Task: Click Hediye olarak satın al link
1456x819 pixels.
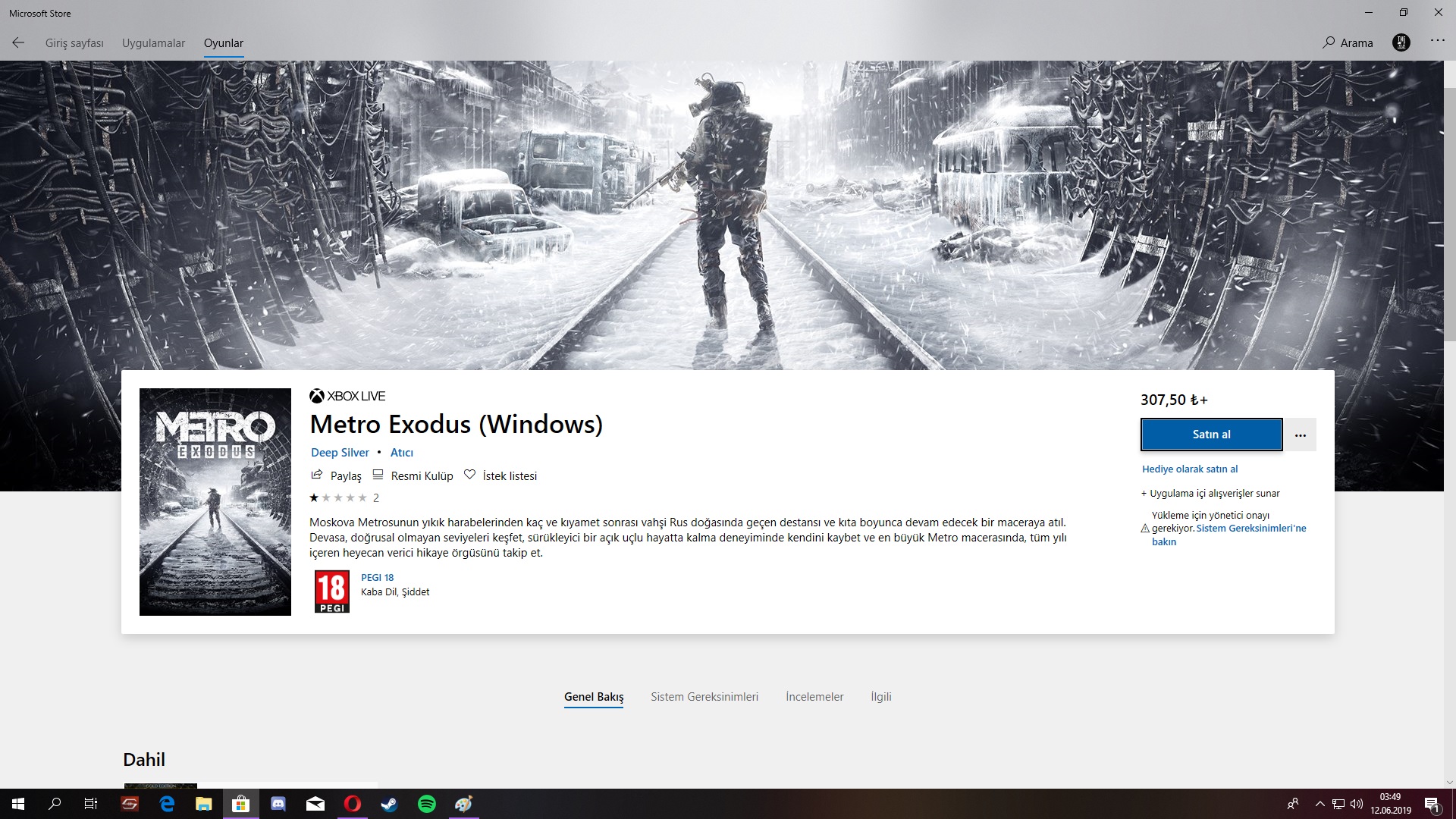Action: 1190,469
